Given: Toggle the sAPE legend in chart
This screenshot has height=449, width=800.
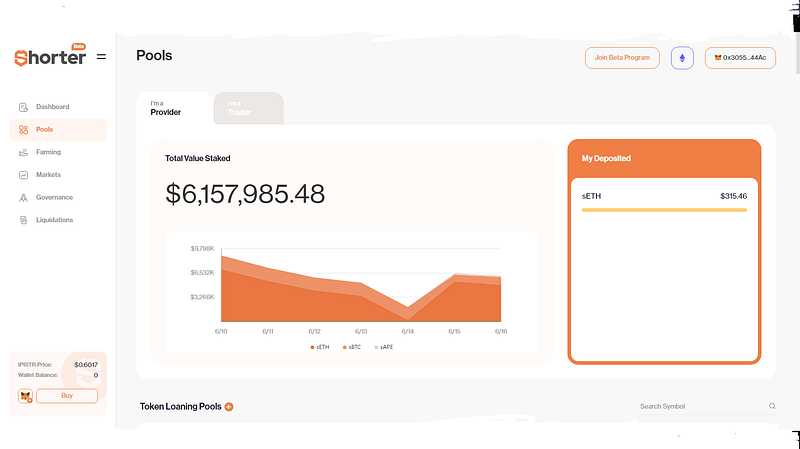Looking at the screenshot, I should coord(384,347).
